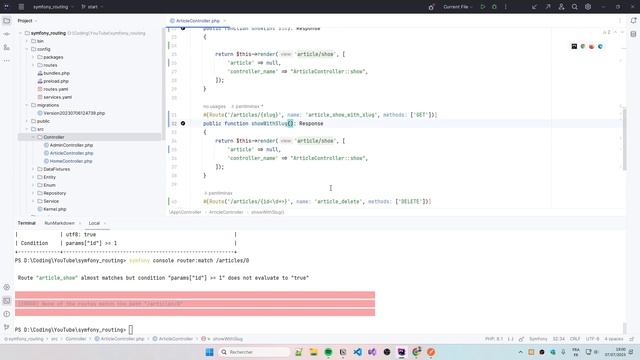The width and height of the screenshot is (640, 360).
Task: Toggle the Project tool window icon
Action: pos(7,20)
